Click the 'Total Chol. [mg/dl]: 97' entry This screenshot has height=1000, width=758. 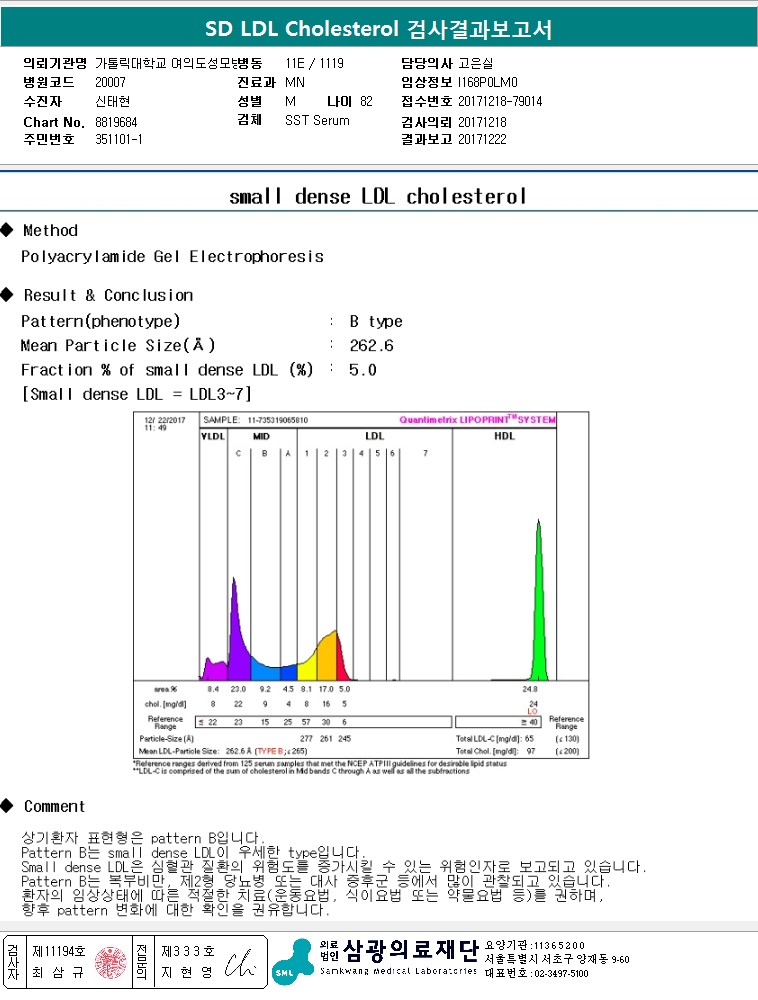[495, 751]
